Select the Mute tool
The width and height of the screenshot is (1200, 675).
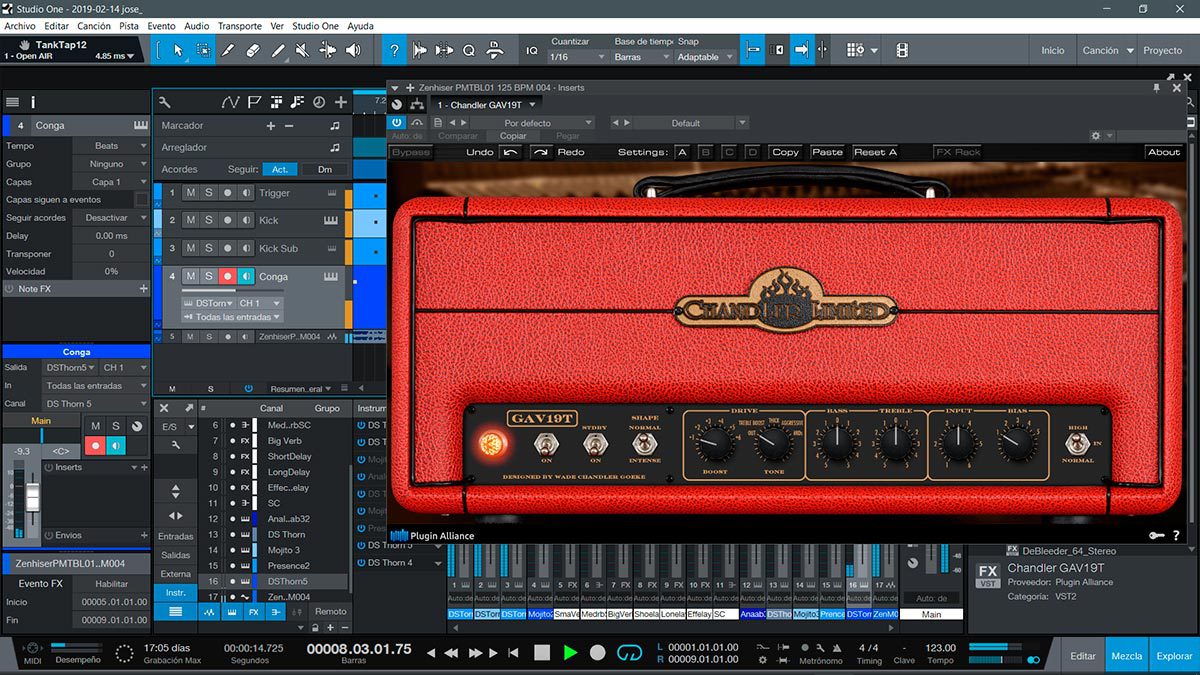303,50
